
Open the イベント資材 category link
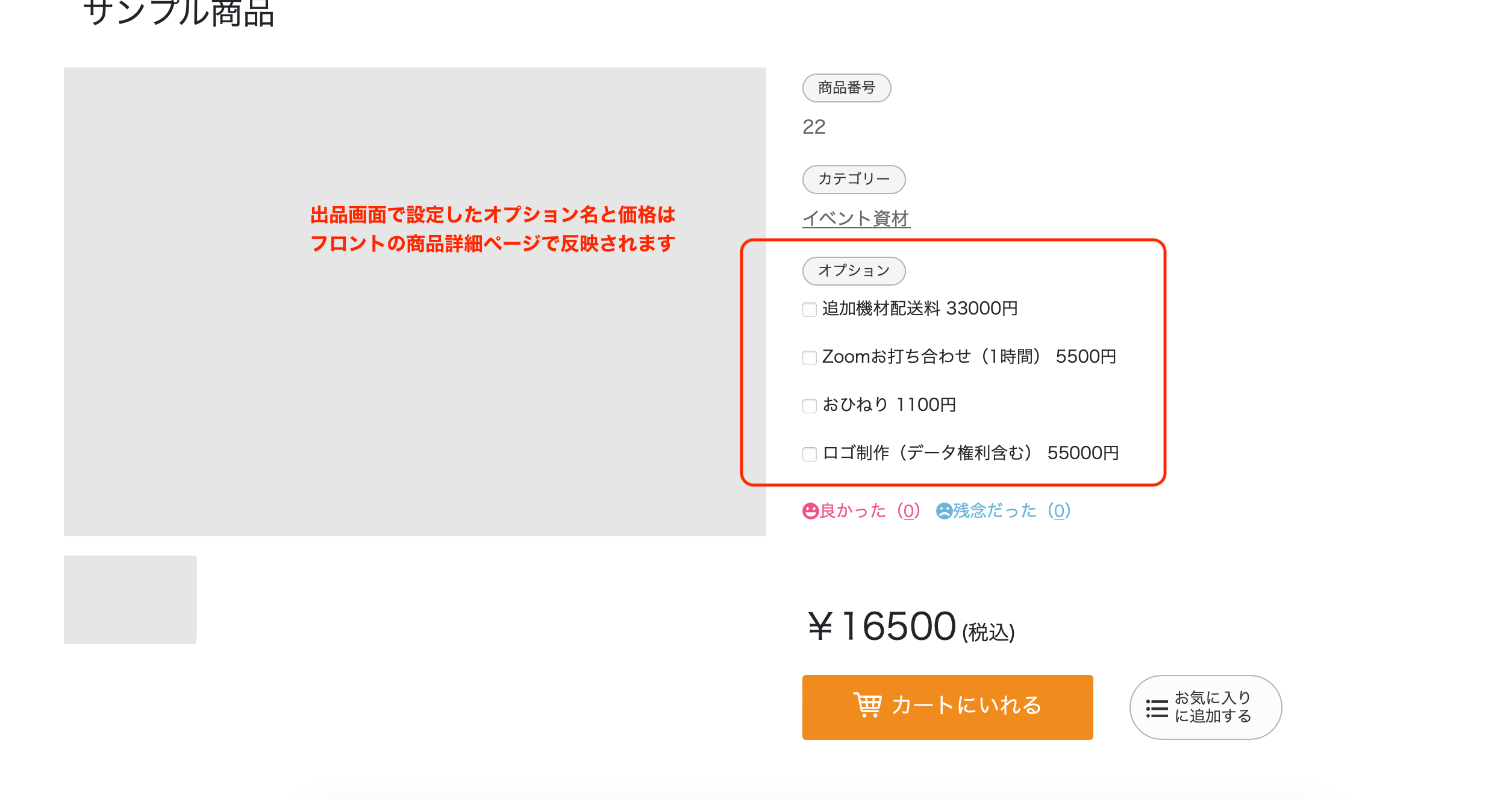855,218
